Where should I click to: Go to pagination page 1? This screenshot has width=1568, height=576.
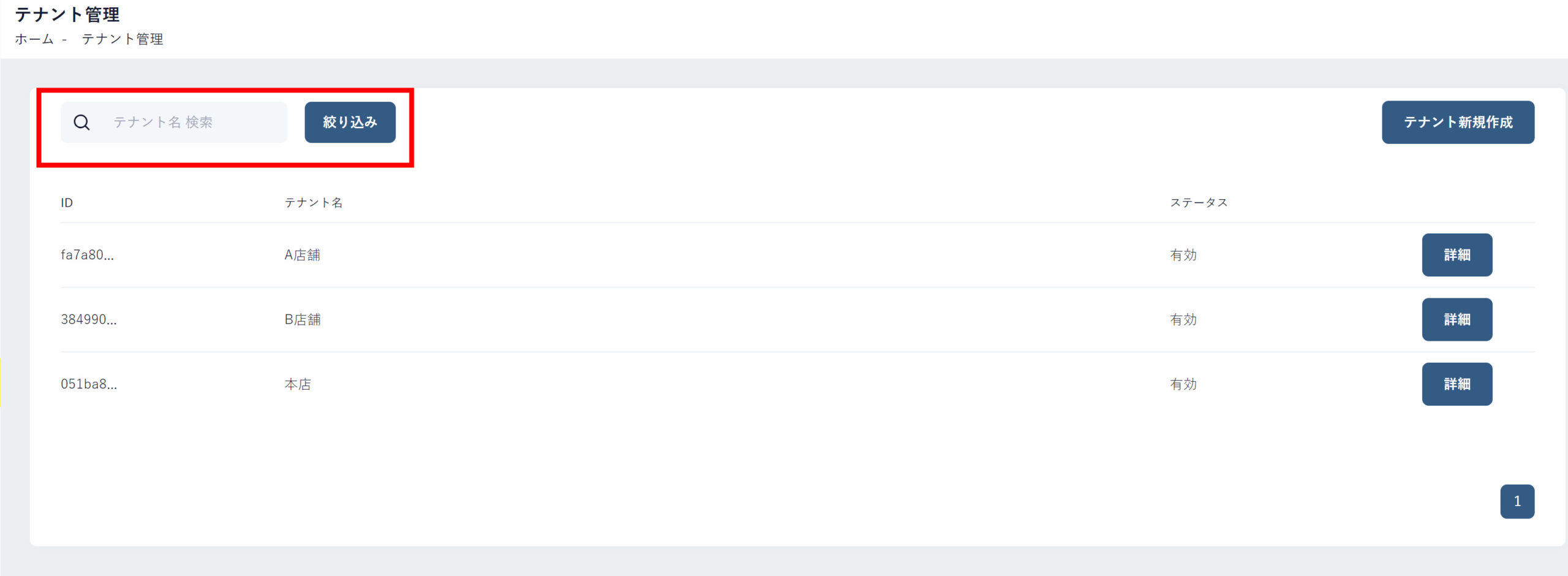click(1517, 501)
